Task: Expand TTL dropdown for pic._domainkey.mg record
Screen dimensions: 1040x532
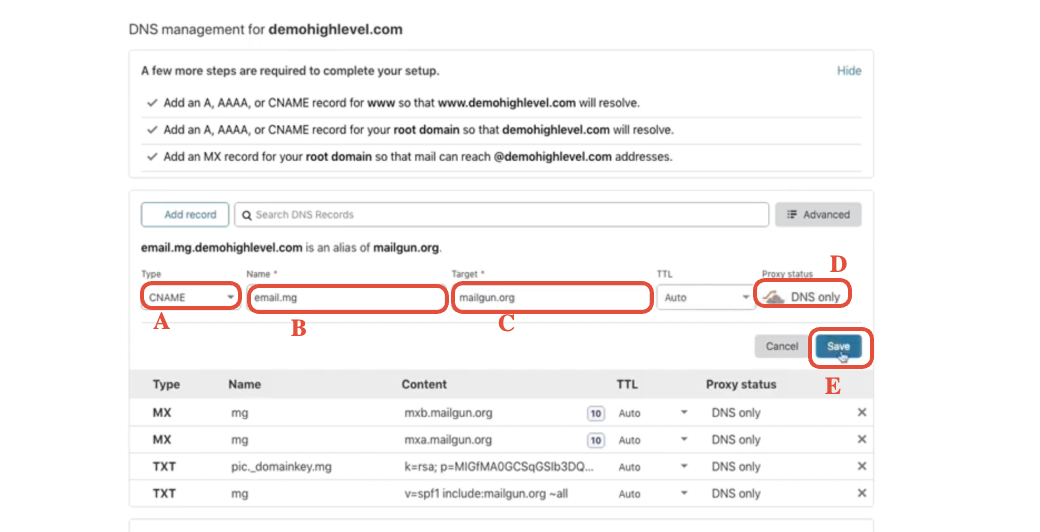Action: 685,467
